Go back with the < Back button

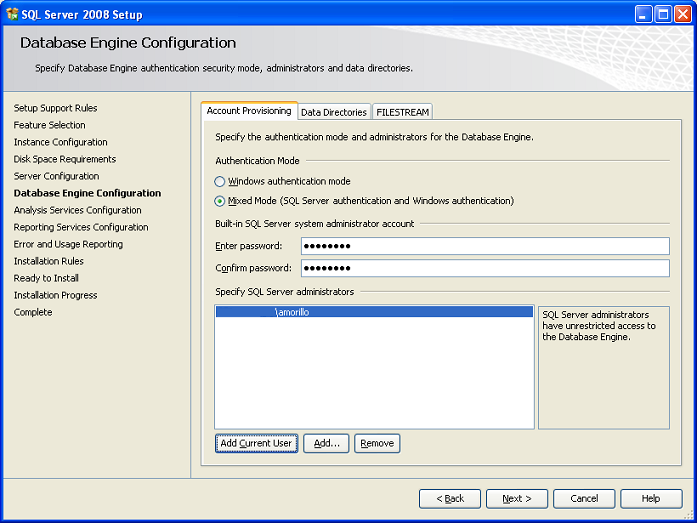[x=450, y=499]
